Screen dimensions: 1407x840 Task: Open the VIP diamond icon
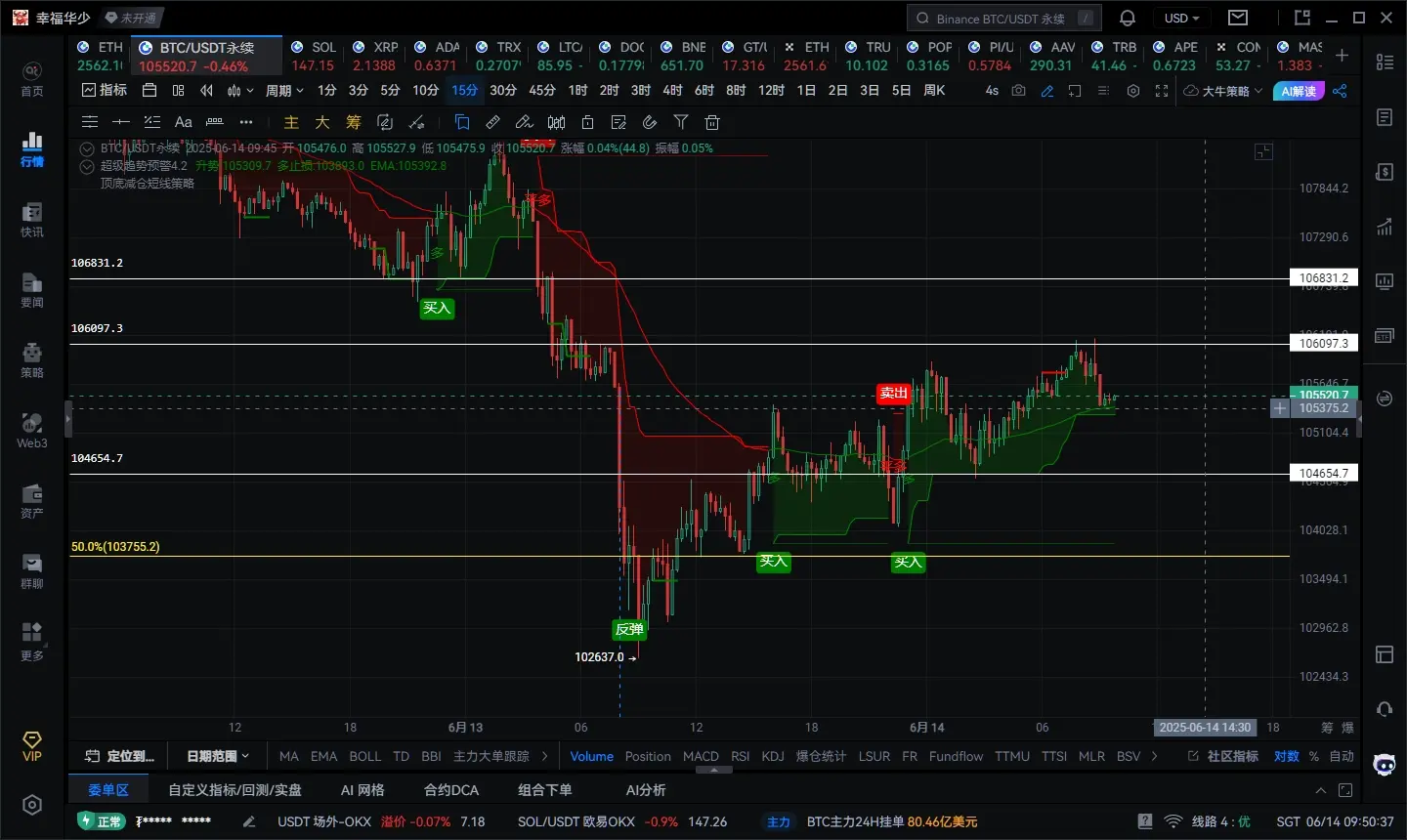click(32, 745)
